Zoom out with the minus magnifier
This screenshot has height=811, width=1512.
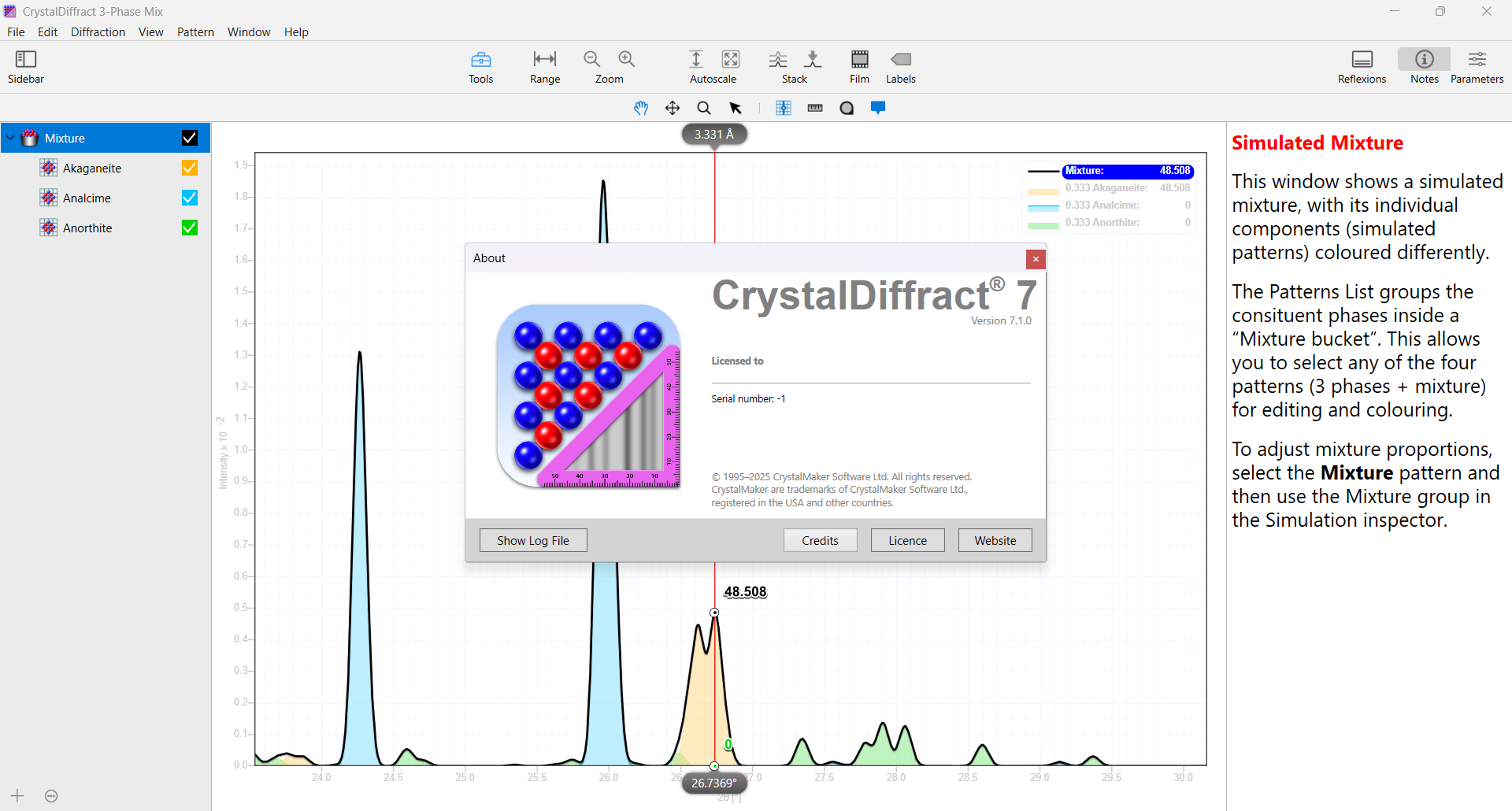point(592,59)
